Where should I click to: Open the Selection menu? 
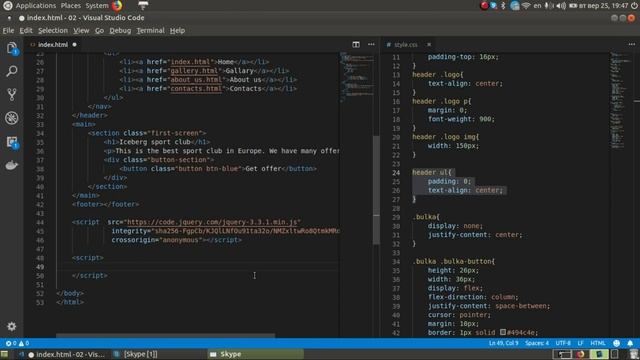click(53, 31)
